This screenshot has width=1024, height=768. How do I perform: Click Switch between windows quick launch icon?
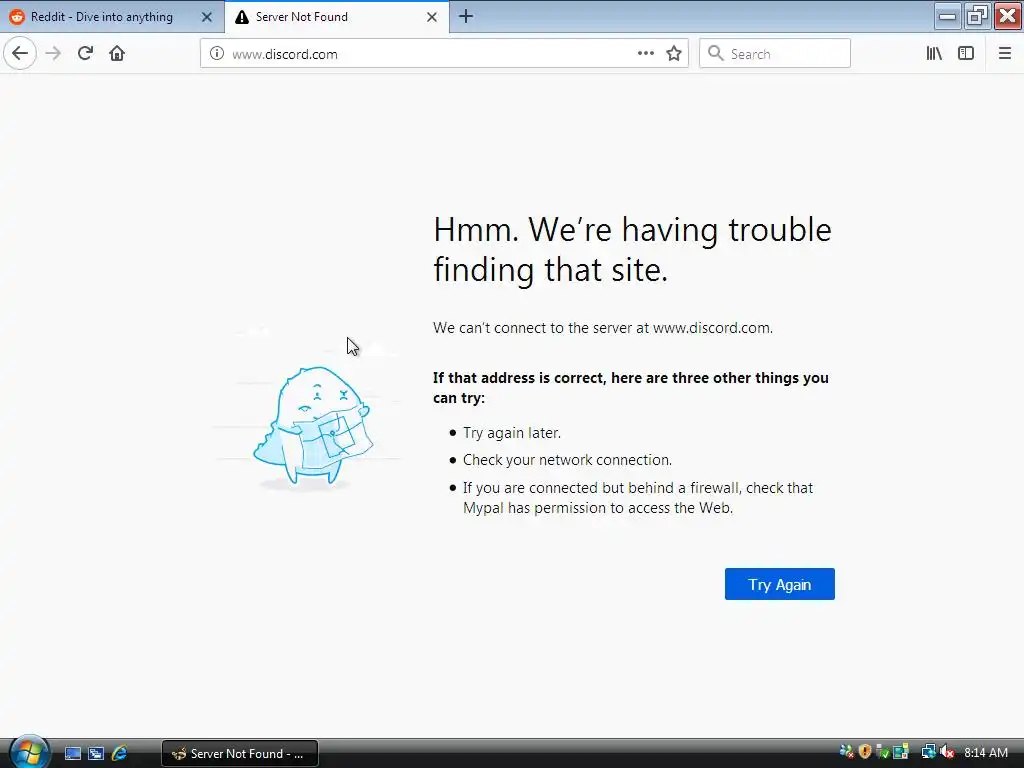96,754
